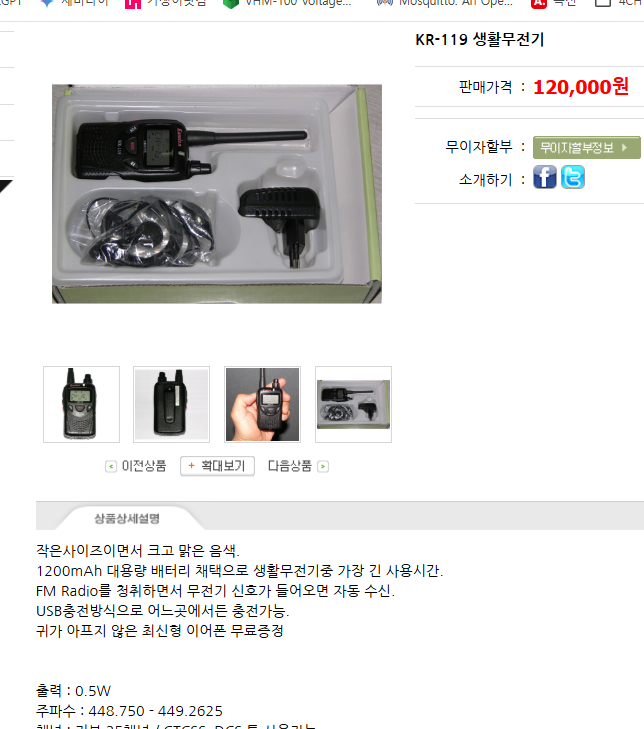
Task: Select the 상품상세설명 tab
Action: click(127, 518)
